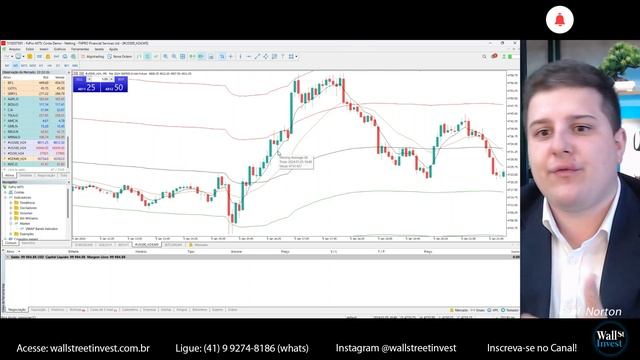Open the Sinais button in bottom bar
The width and height of the screenshot is (640, 360).
point(477,310)
